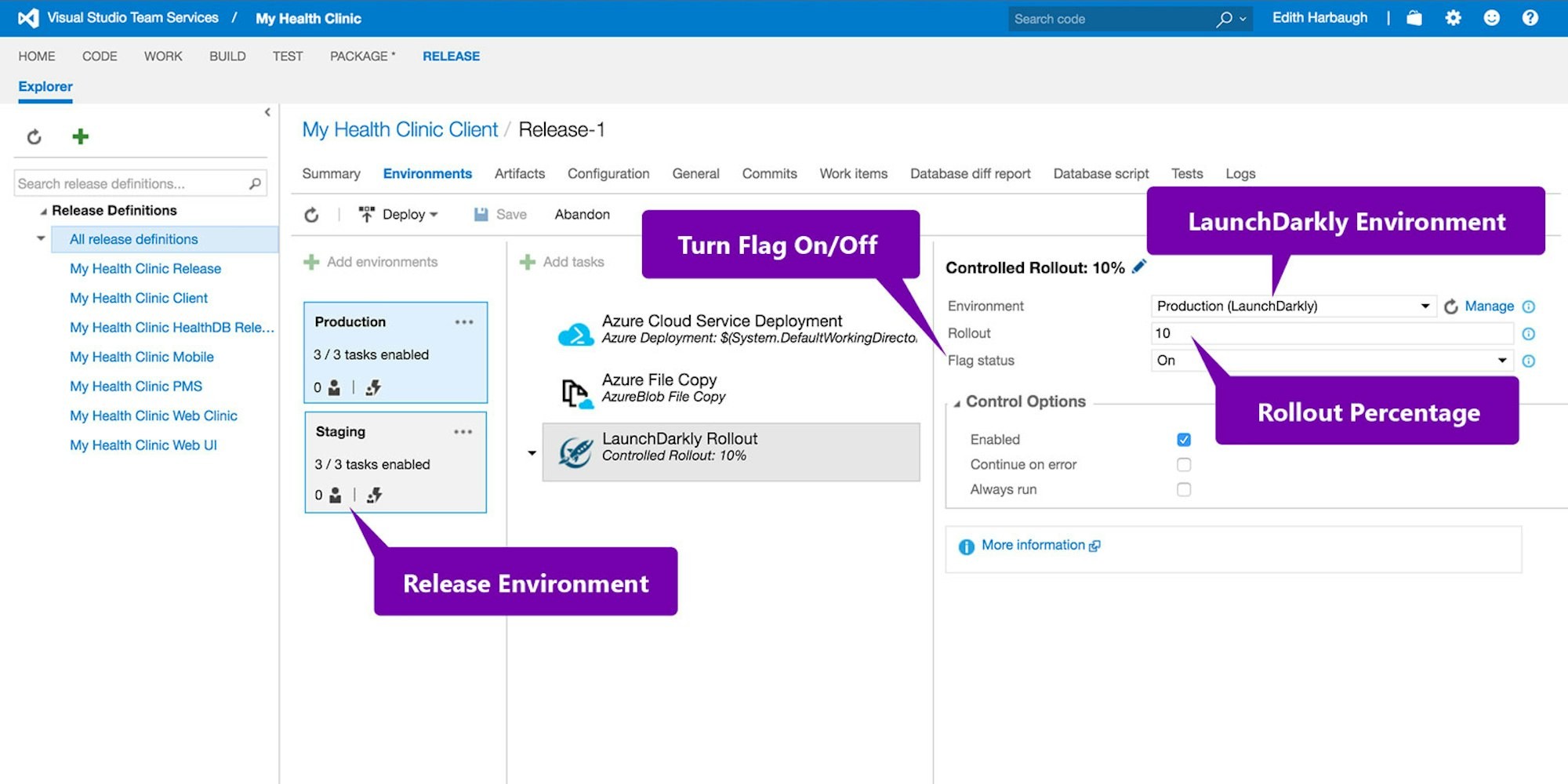This screenshot has width=1568, height=784.
Task: Click the info icon next to Rollout field
Action: 1528,334
